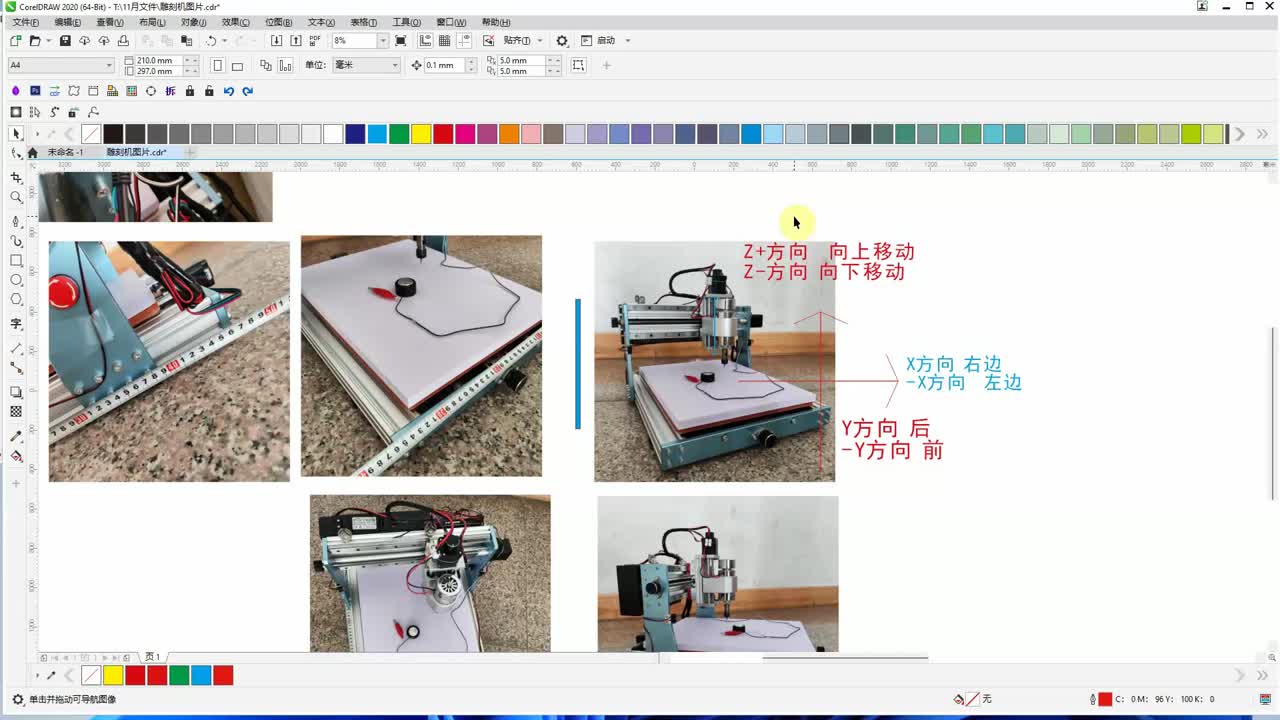The width and height of the screenshot is (1280, 720).
Task: Pick the yellow swatch in the top palette
Action: (x=421, y=134)
